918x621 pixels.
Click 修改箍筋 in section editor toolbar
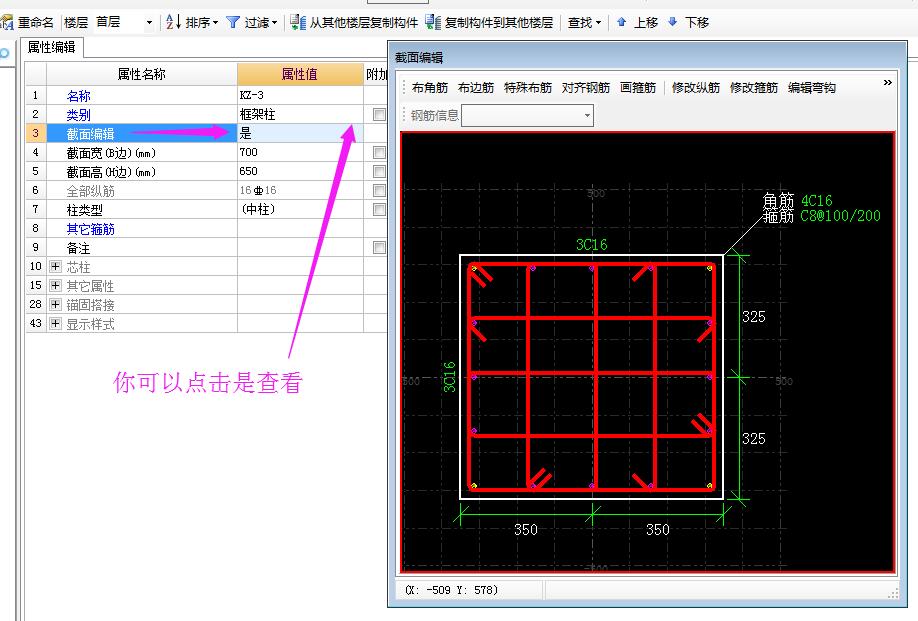(x=754, y=88)
